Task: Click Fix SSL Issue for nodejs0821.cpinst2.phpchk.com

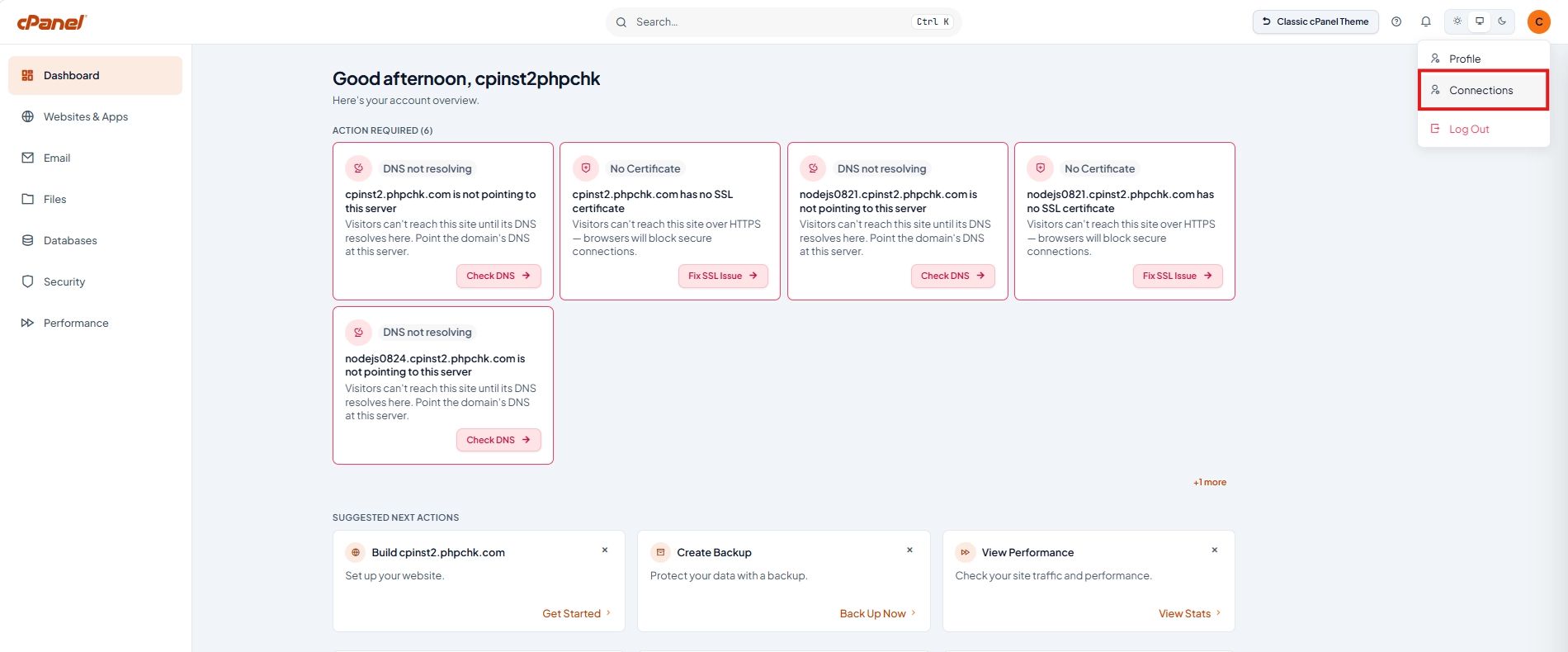Action: [1178, 276]
